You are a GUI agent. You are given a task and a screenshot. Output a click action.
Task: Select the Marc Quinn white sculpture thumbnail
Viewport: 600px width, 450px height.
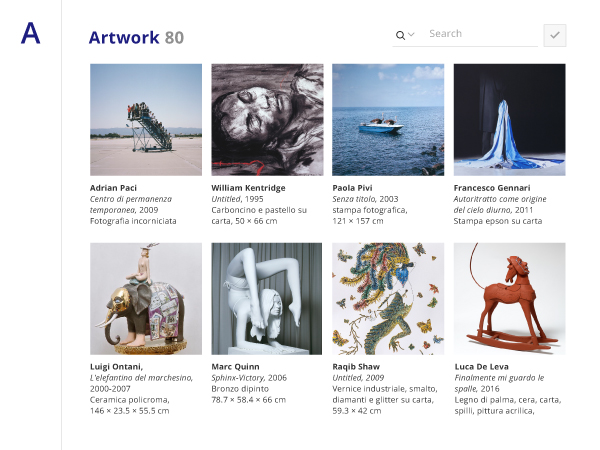[267, 299]
